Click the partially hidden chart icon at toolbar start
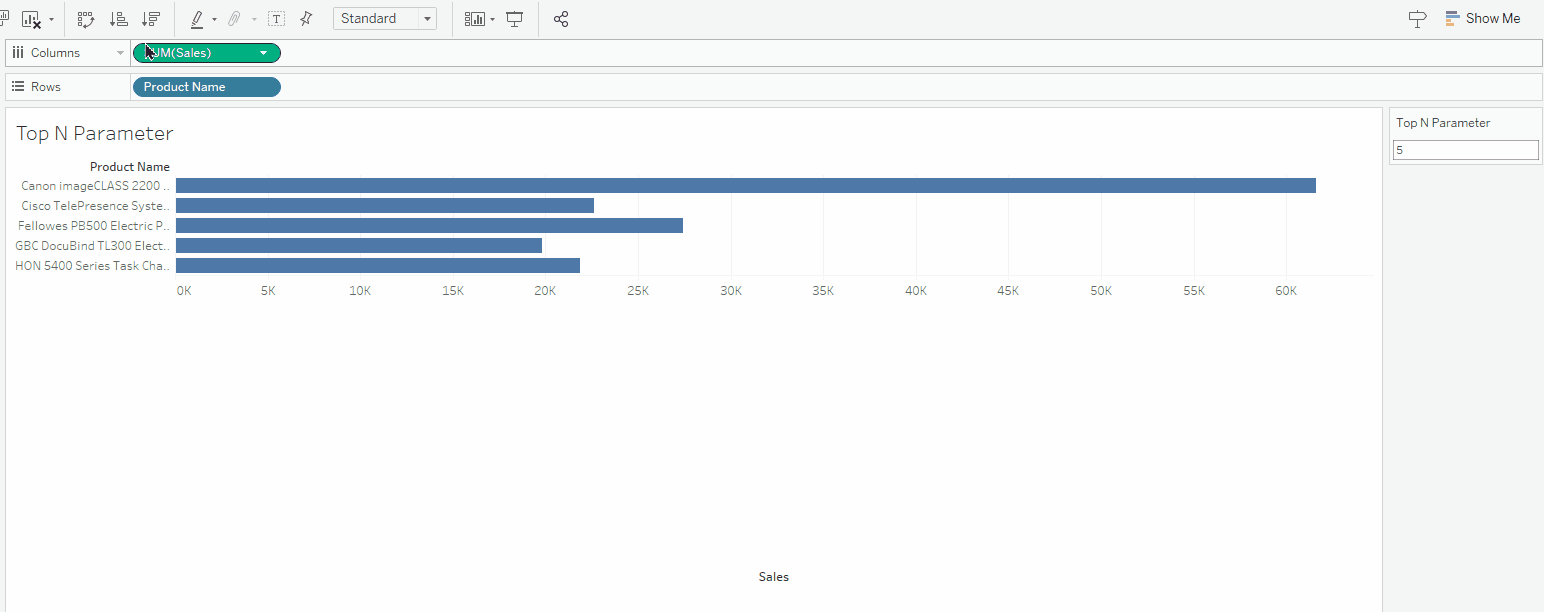 coord(5,19)
